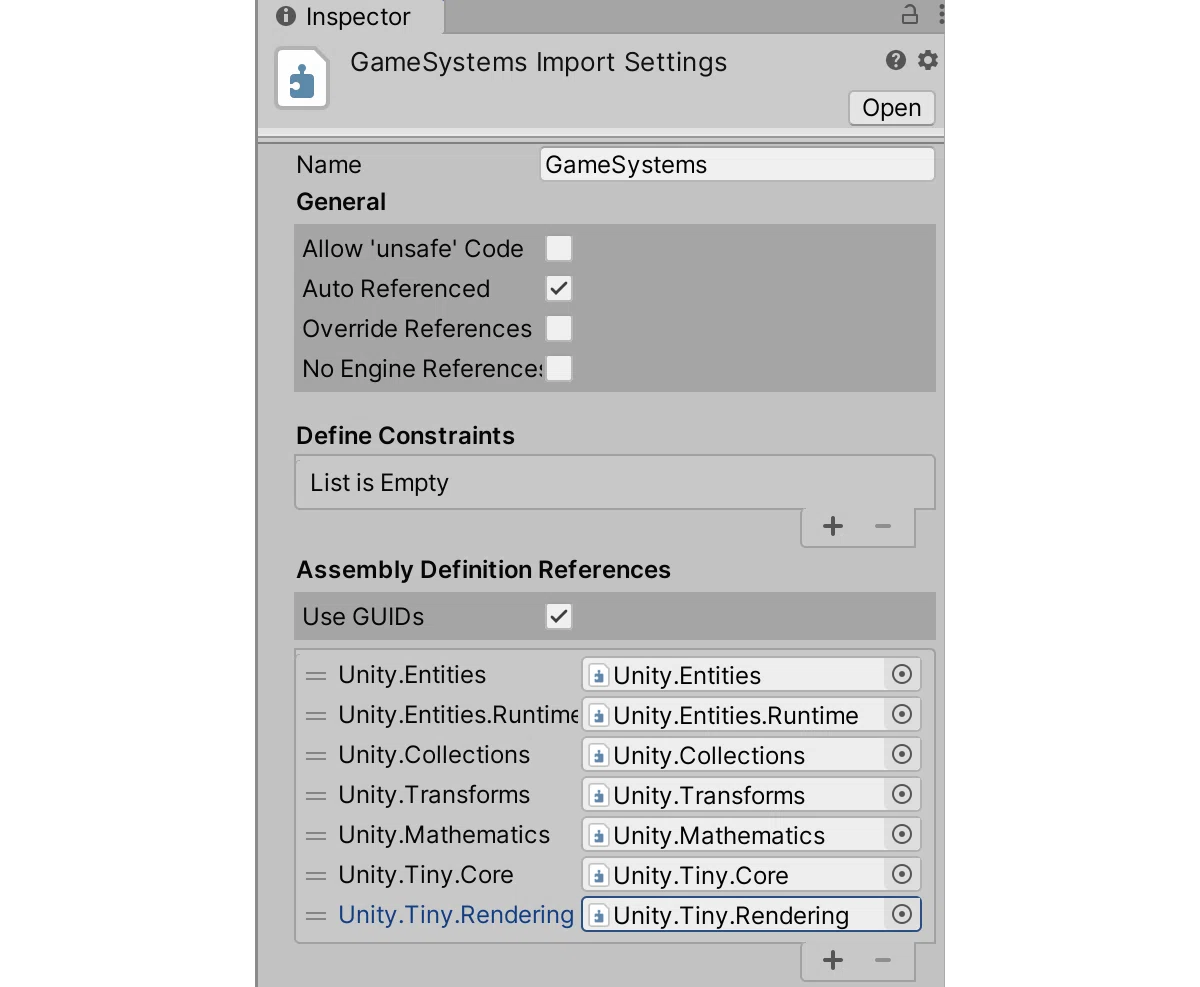The width and height of the screenshot is (1200, 987).
Task: Grab drag handle of Unity.Mathematics row
Action: 316,836
